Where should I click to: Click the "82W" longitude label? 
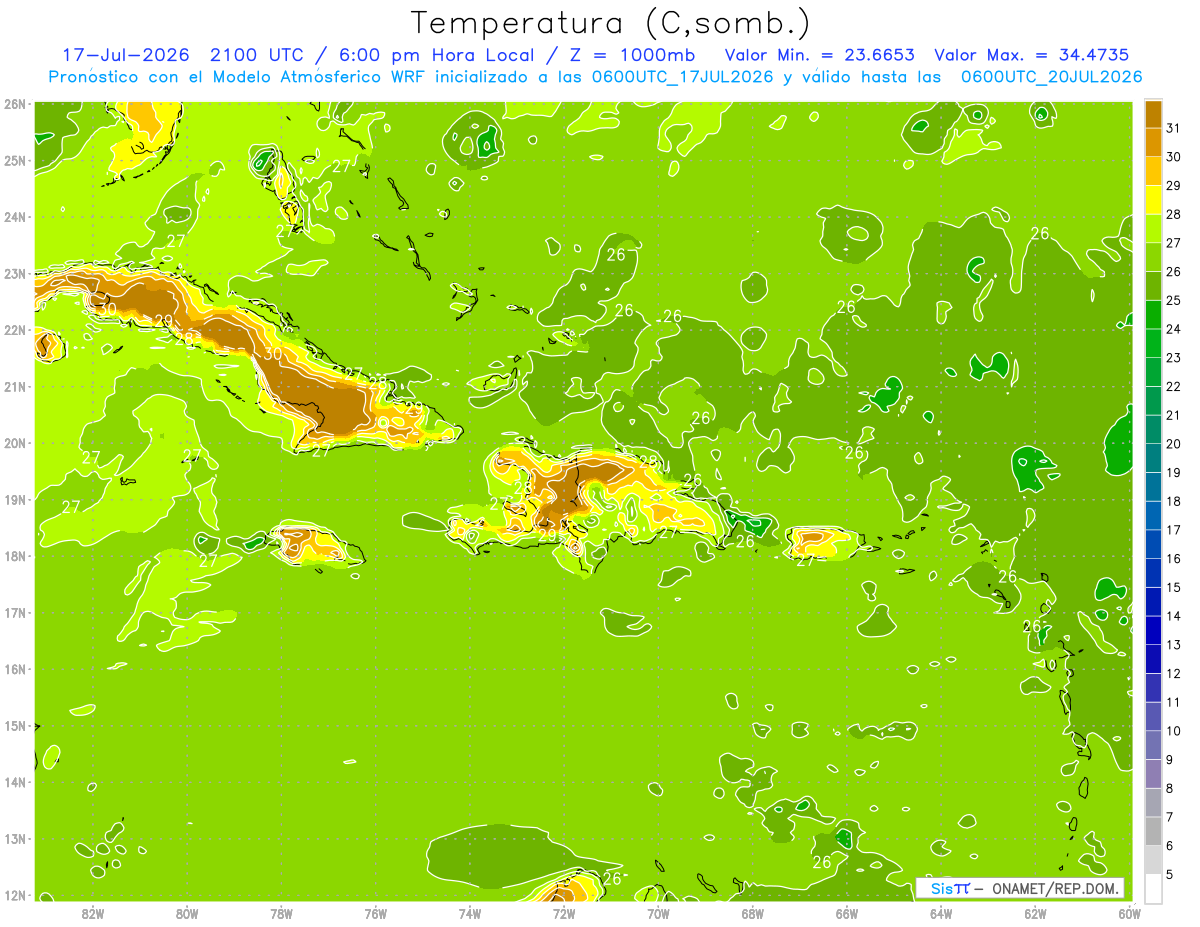pyautogui.click(x=93, y=912)
